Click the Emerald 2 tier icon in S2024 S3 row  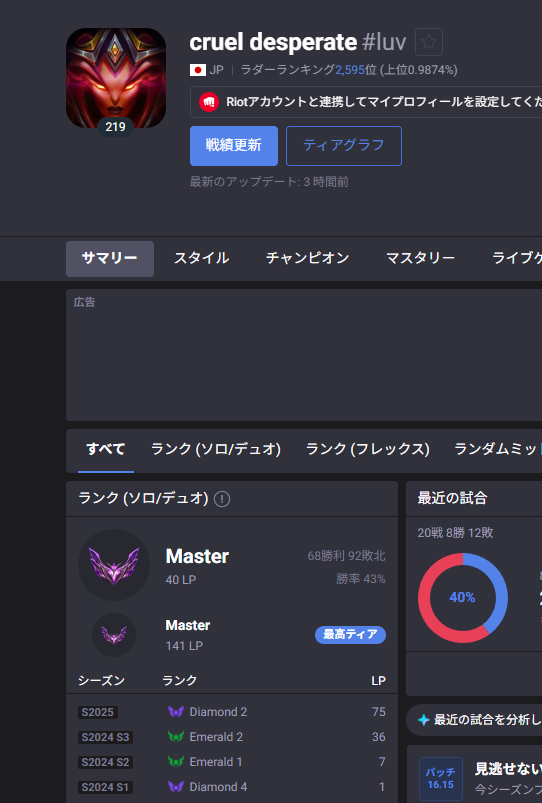coord(176,737)
